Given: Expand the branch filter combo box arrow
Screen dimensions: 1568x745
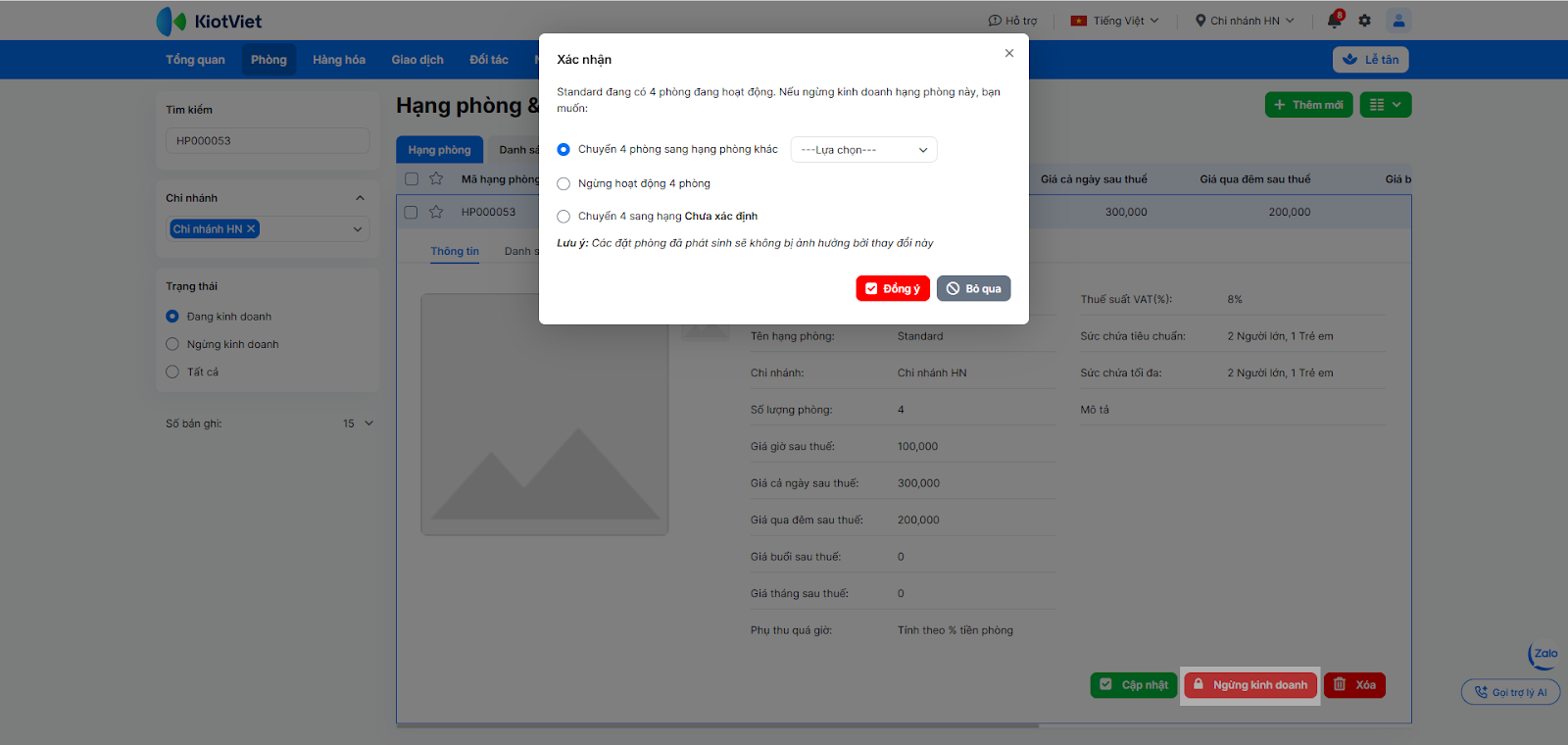Looking at the screenshot, I should (358, 229).
